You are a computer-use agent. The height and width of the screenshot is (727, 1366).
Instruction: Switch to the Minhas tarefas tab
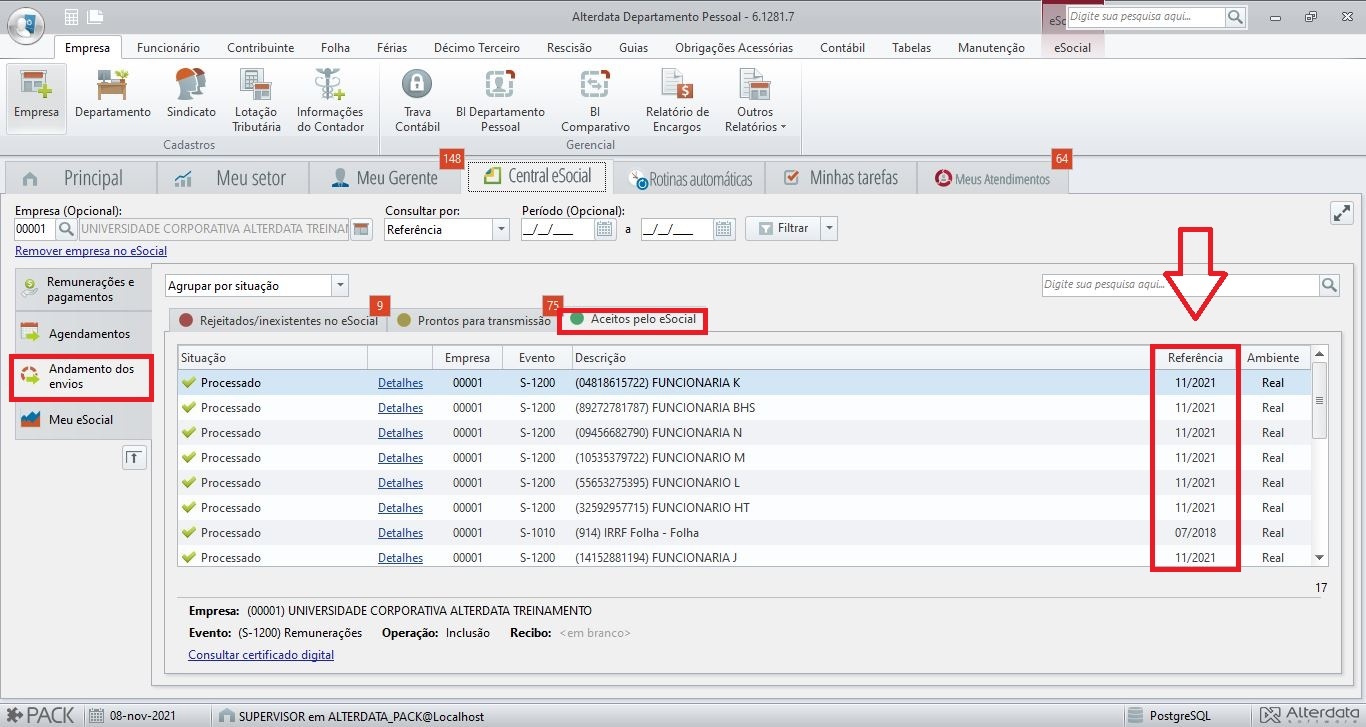tap(840, 178)
